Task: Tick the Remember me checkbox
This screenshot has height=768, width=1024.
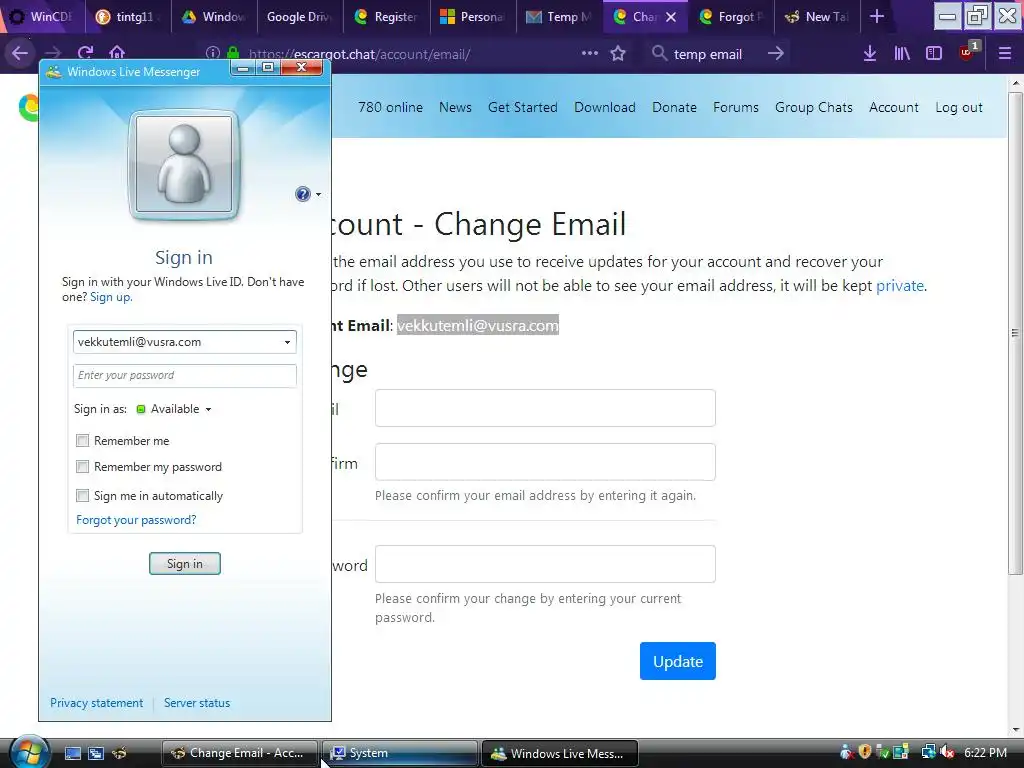Action: pos(82,441)
